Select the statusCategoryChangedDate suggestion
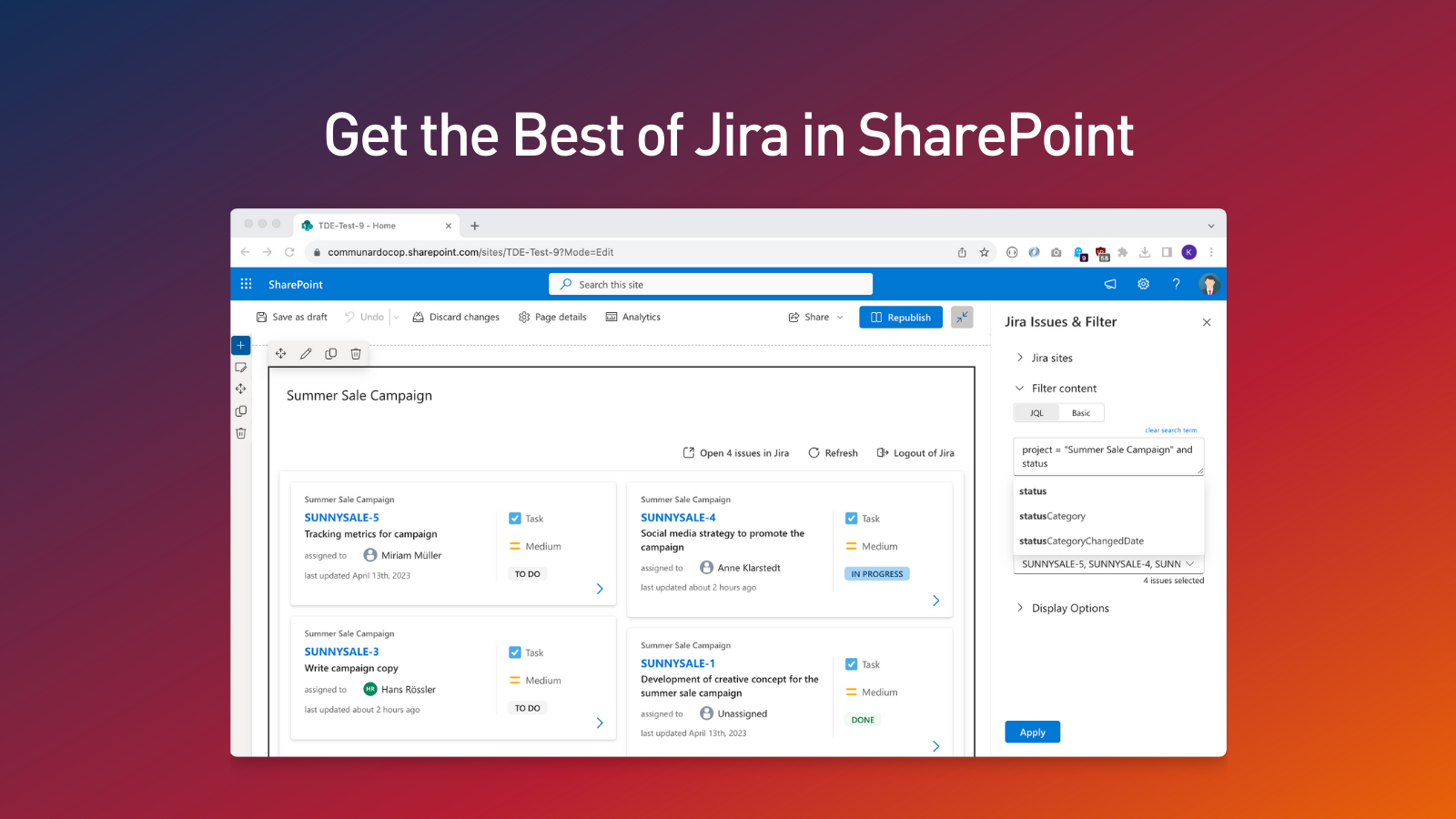This screenshot has height=819, width=1456. coord(1108,541)
